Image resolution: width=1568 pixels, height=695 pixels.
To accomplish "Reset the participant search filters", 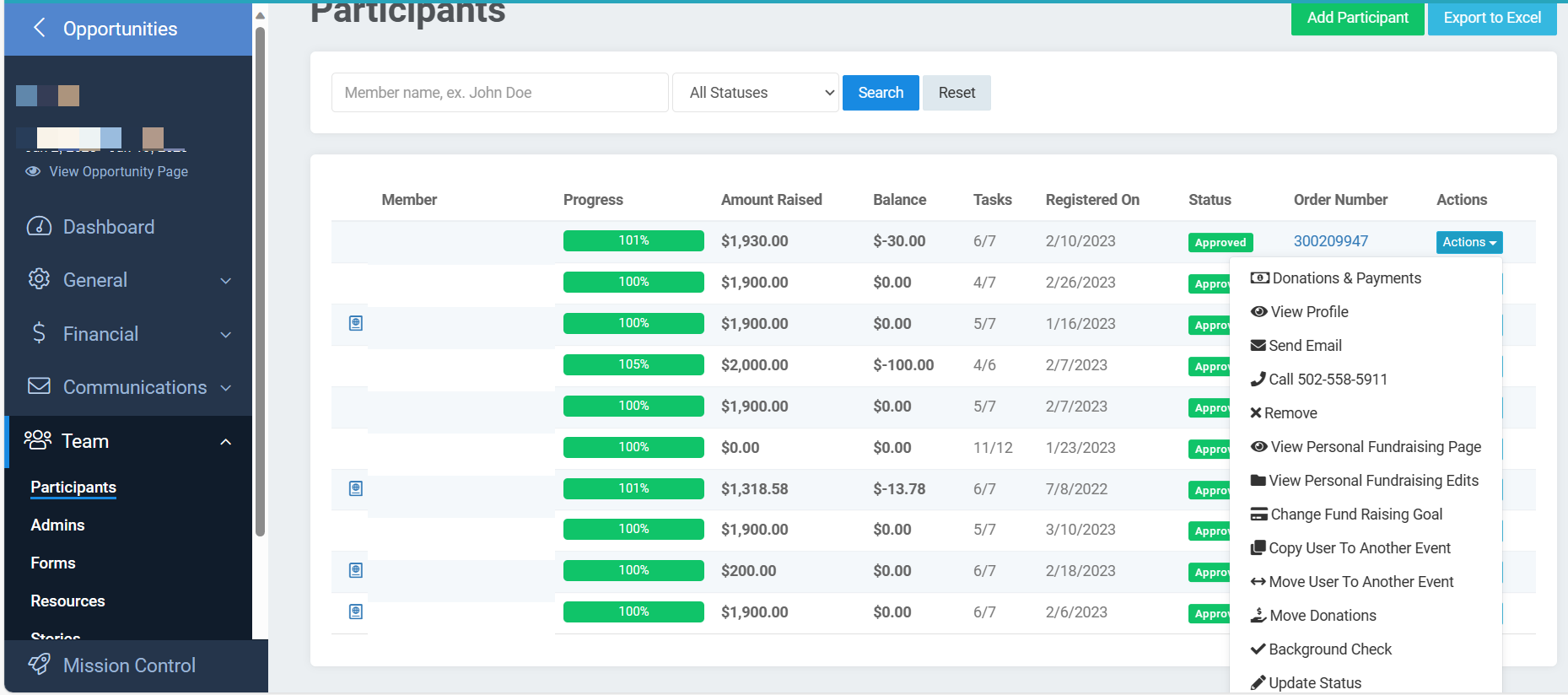I will coord(956,93).
